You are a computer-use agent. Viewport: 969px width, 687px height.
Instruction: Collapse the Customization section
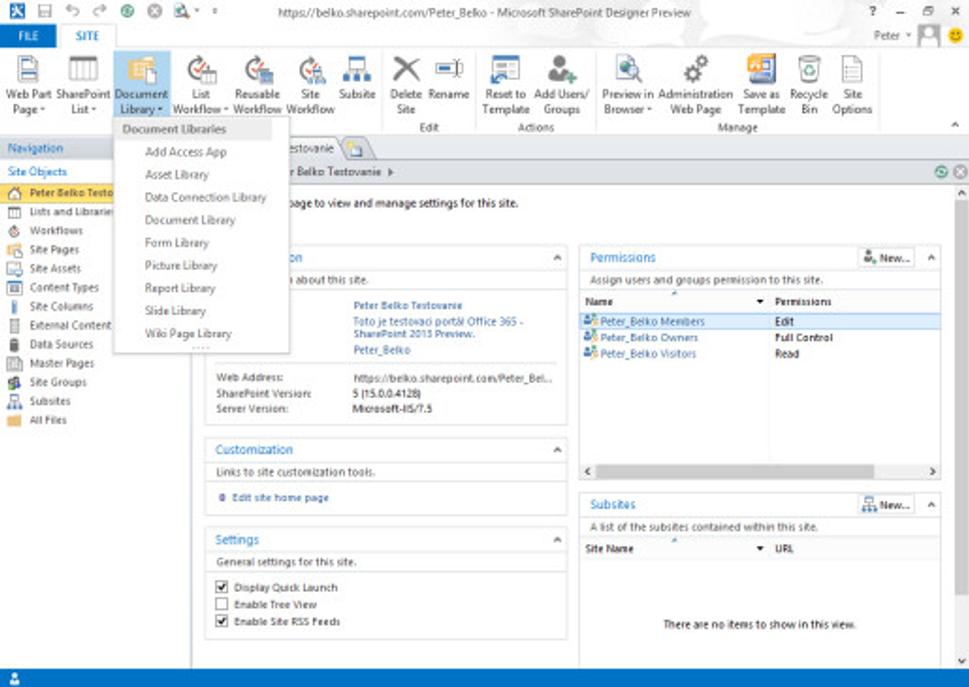pyautogui.click(x=557, y=450)
